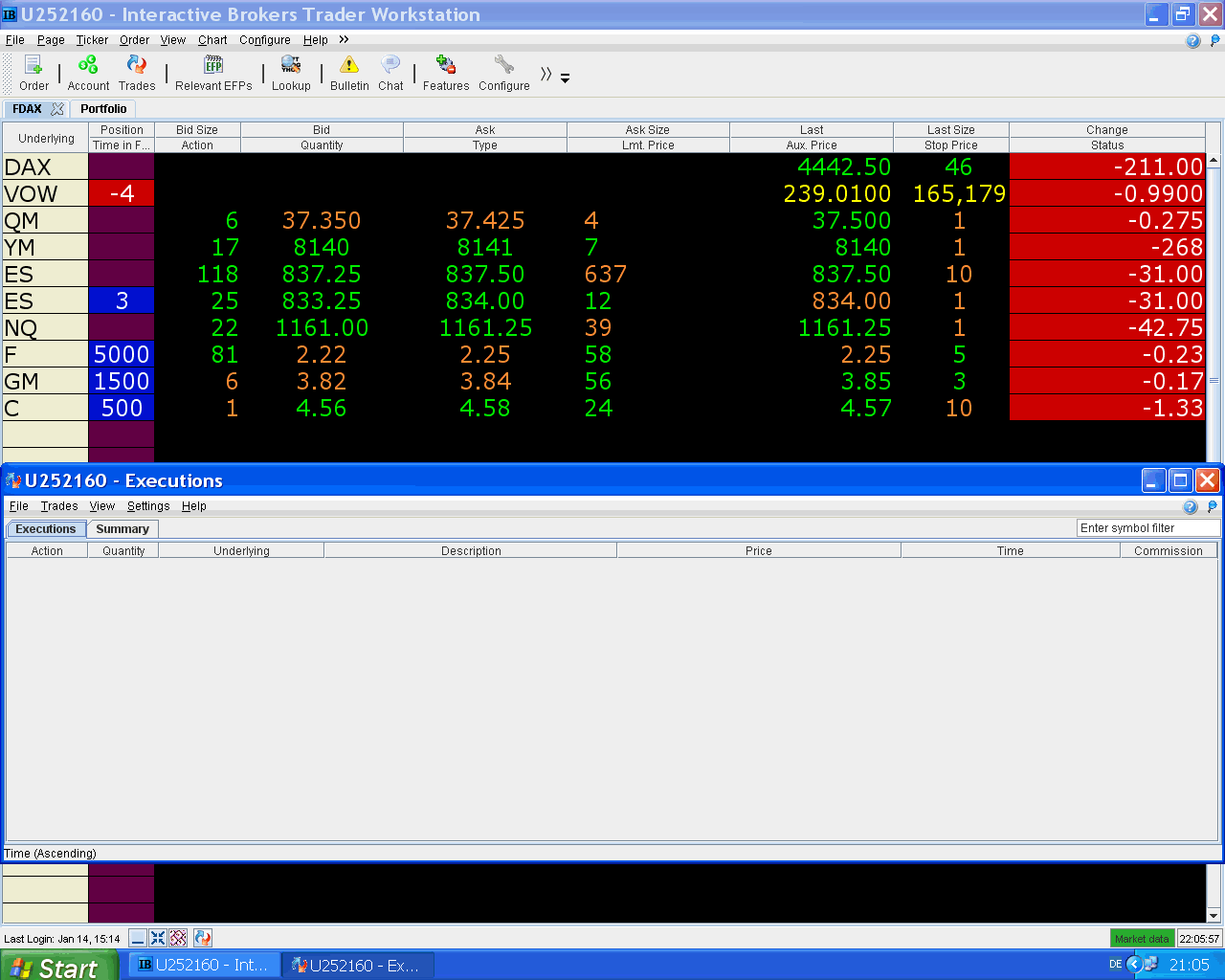This screenshot has width=1225, height=980.
Task: Click the Change column header in quote table
Action: pyautogui.click(x=1107, y=130)
